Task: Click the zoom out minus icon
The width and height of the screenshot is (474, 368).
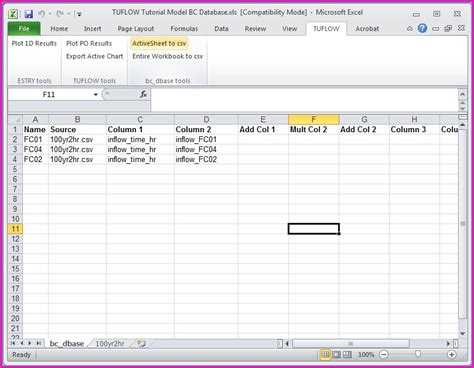Action: (384, 355)
